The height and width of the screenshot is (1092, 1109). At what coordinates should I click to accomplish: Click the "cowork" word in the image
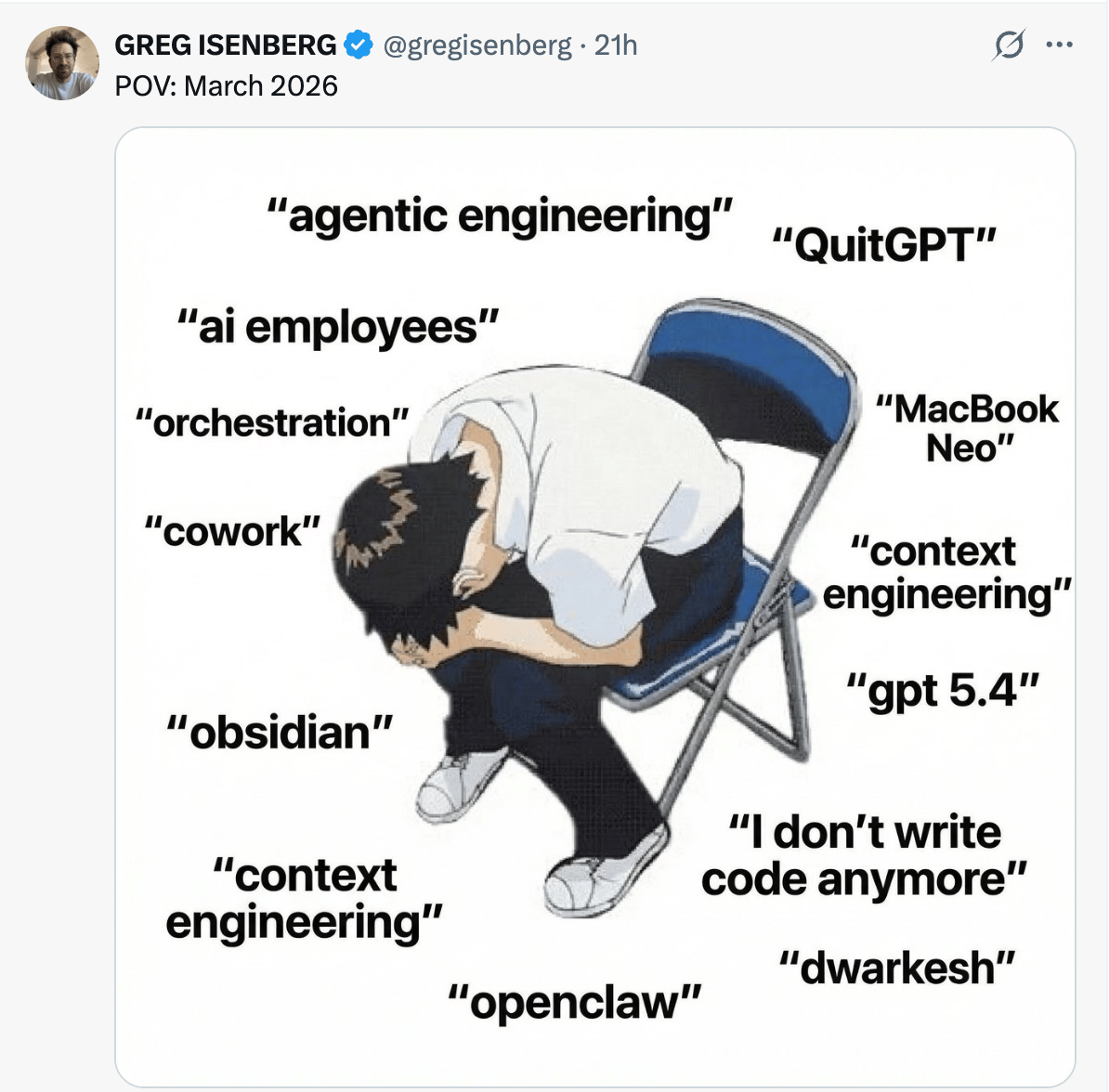coord(232,532)
